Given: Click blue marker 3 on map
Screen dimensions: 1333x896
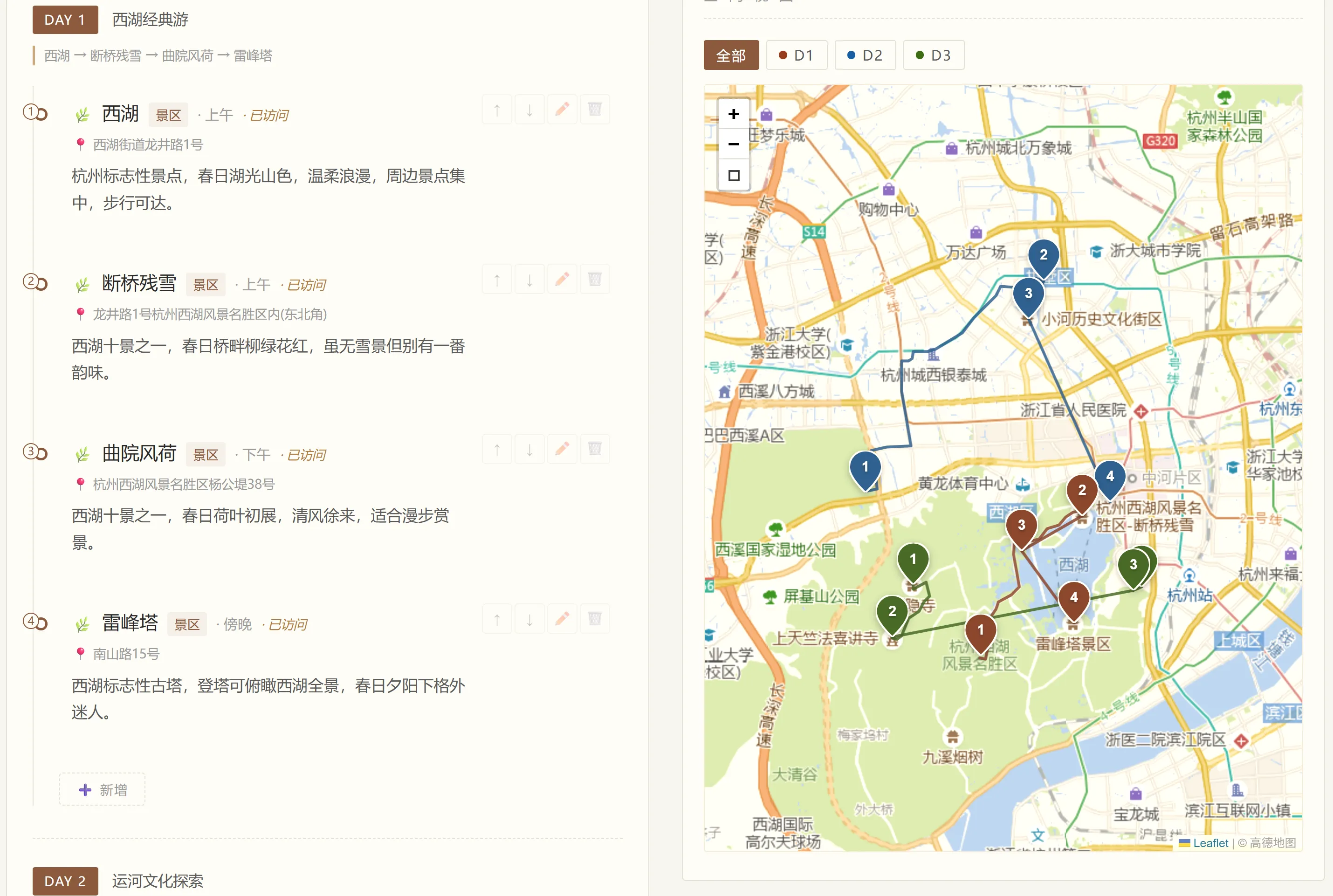Looking at the screenshot, I should (x=1028, y=297).
